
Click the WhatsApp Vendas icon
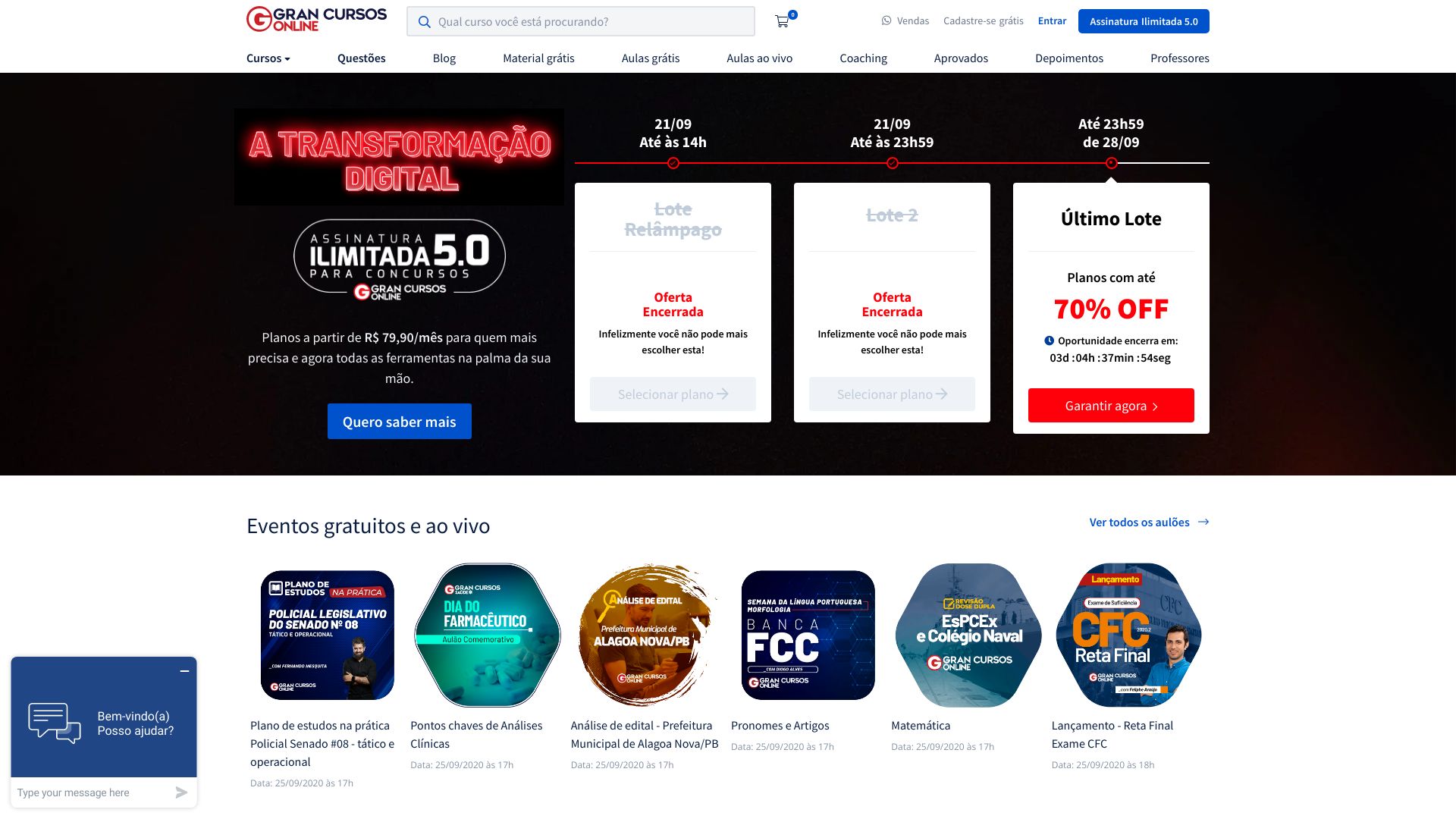[x=886, y=21]
